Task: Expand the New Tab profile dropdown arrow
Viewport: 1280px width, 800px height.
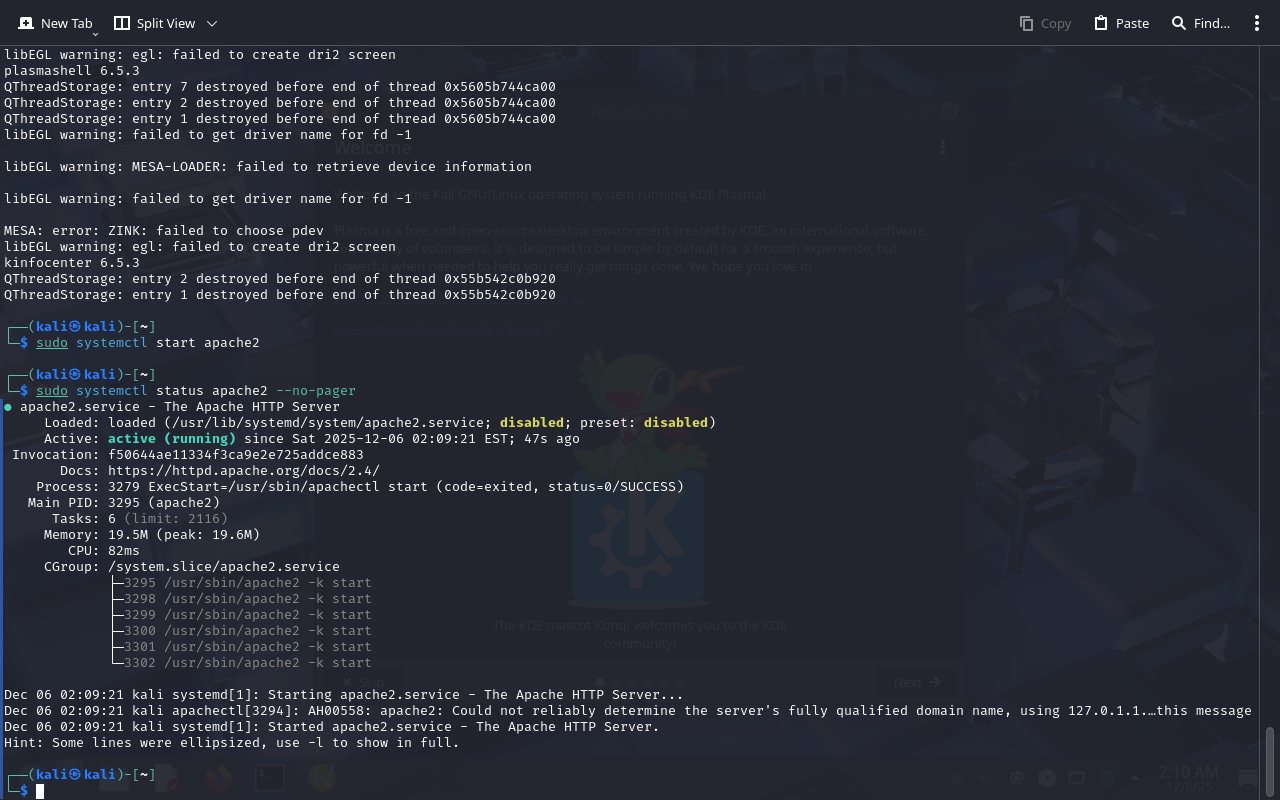Action: click(95, 33)
